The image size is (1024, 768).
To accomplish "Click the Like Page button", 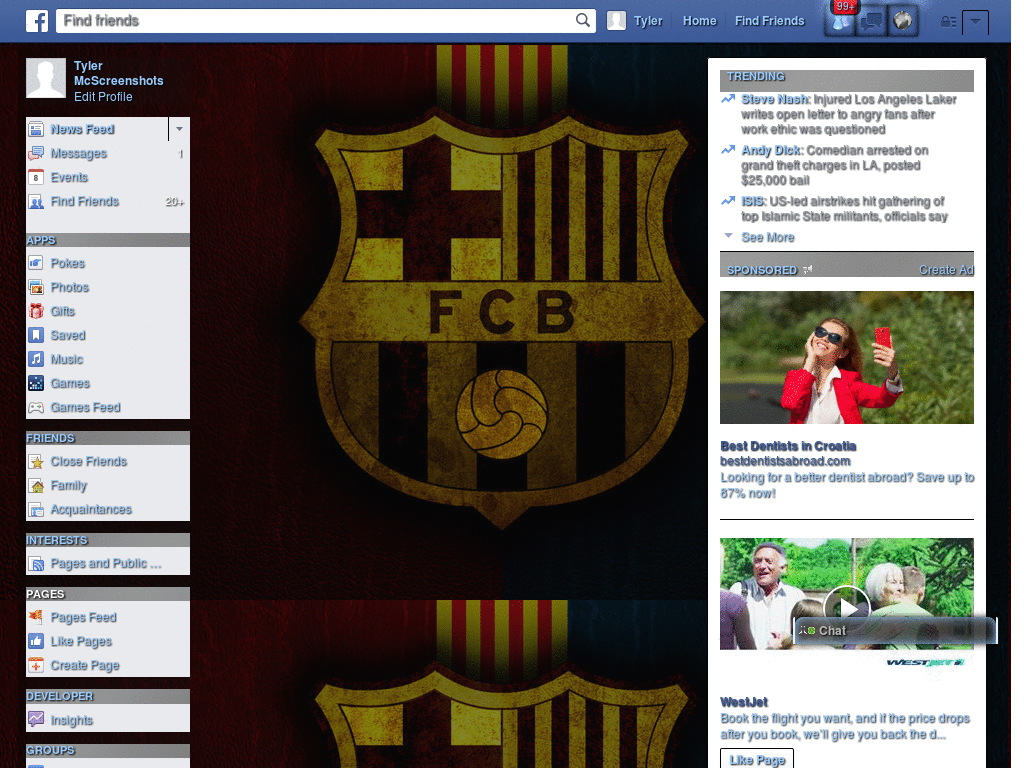I will tap(757, 760).
